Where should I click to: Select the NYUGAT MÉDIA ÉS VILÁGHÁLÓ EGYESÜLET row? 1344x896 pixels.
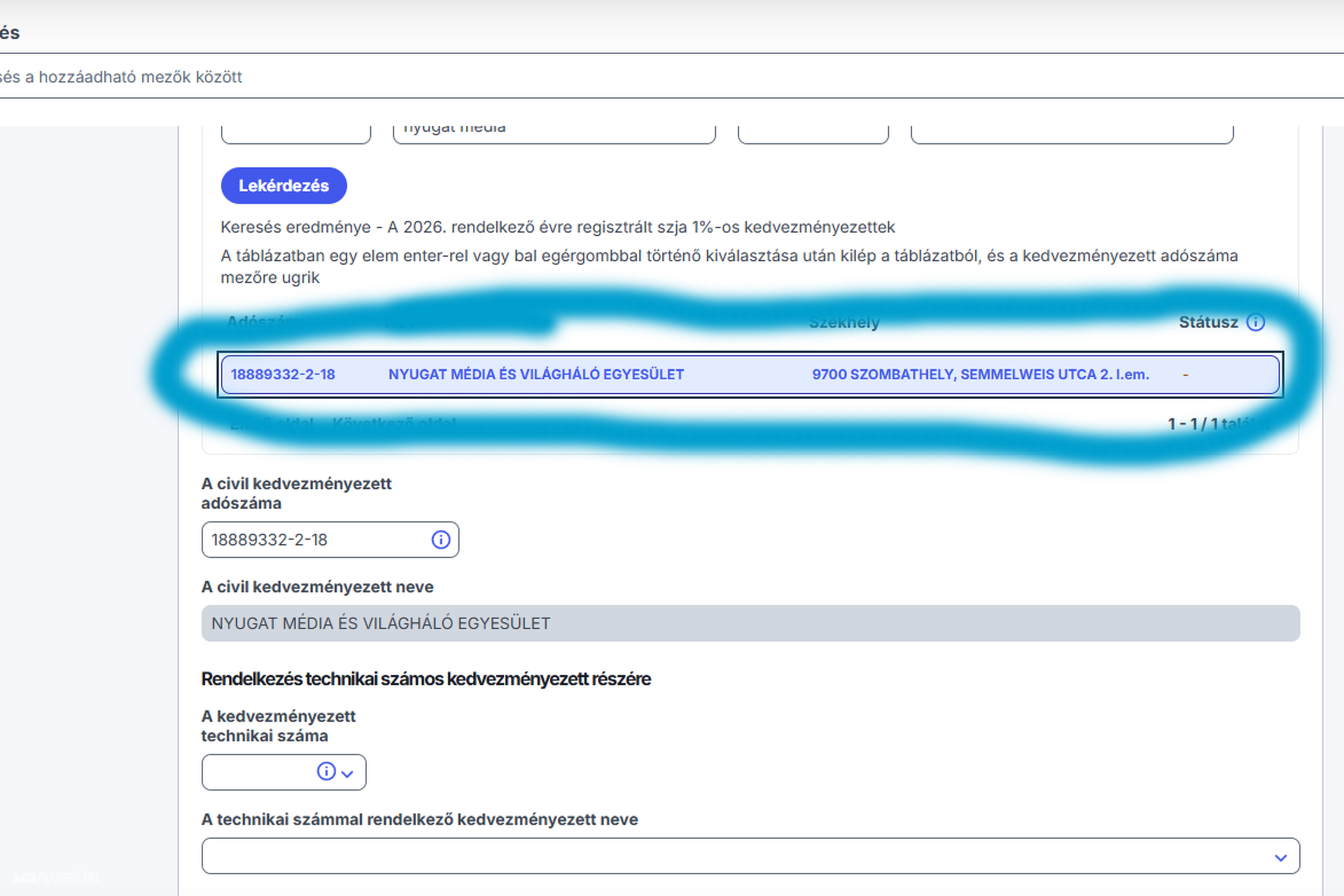(x=750, y=374)
